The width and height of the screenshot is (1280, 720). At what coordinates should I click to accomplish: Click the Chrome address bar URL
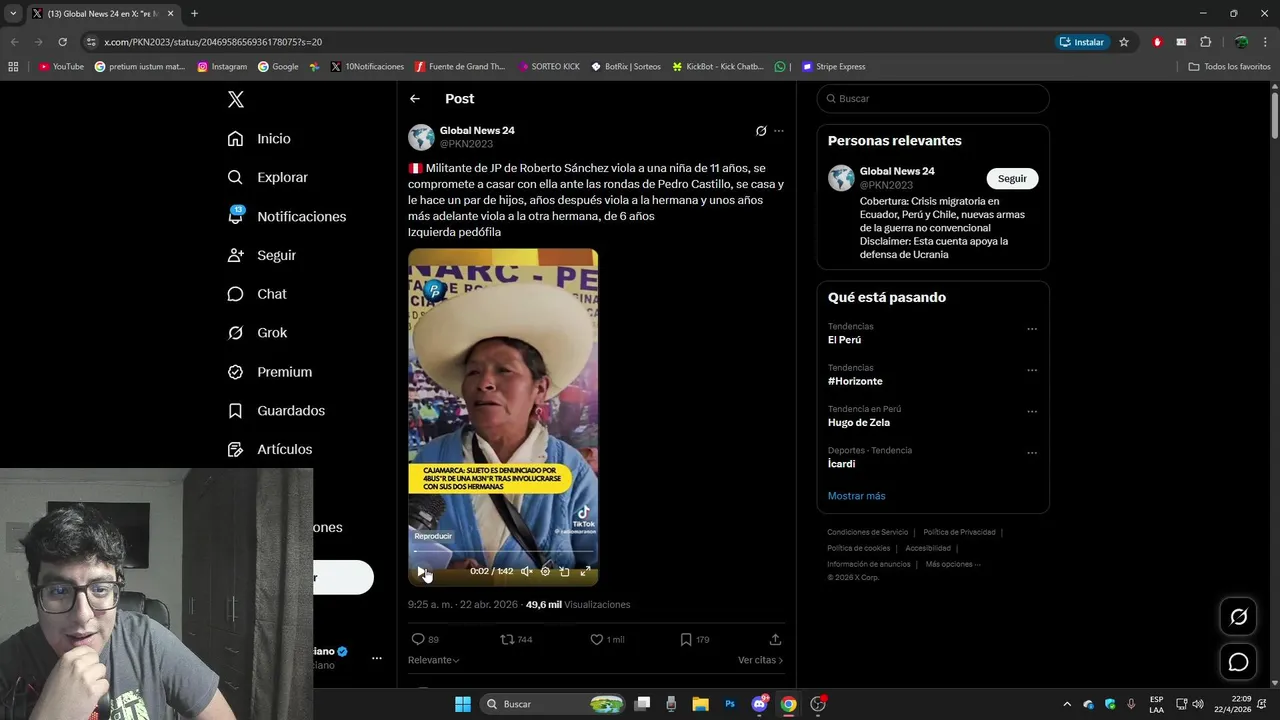pos(213,42)
